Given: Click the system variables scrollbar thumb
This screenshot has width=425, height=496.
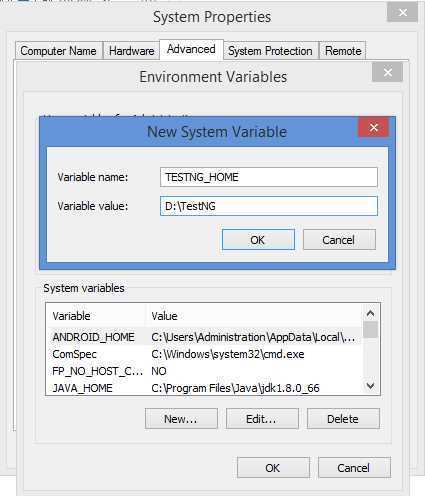Looking at the screenshot, I should tap(370, 330).
